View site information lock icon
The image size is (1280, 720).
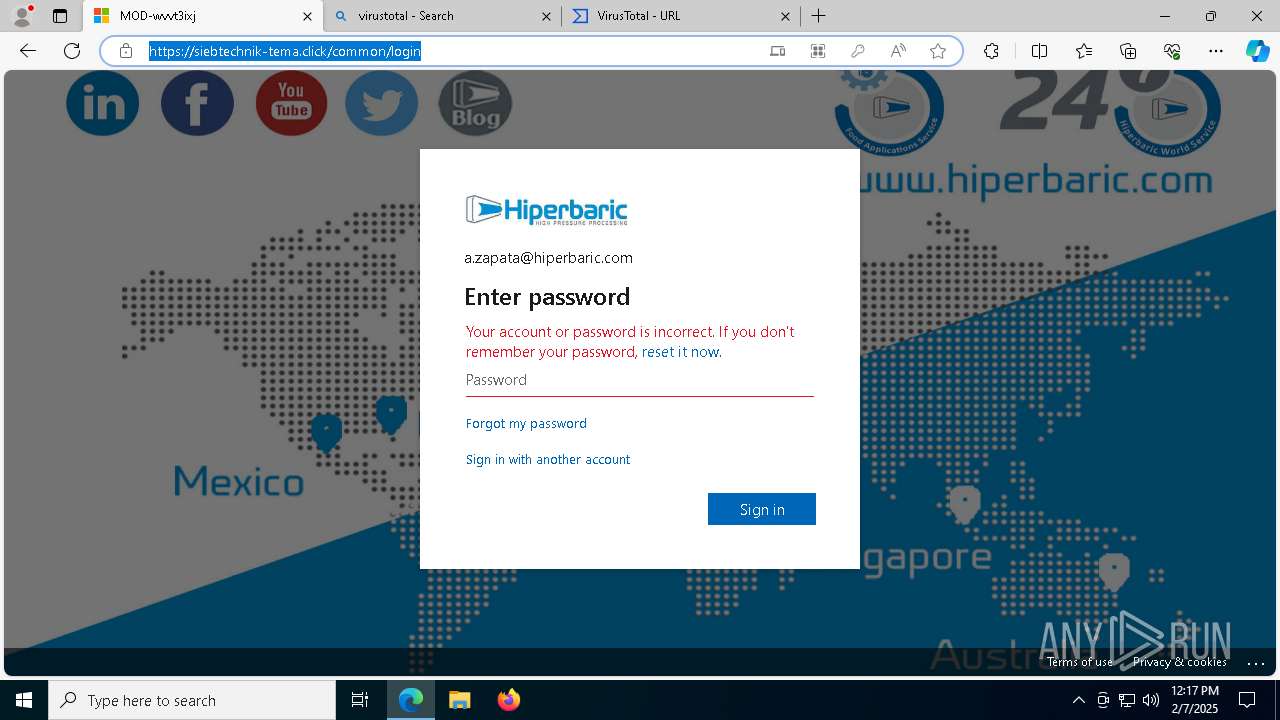click(x=126, y=51)
